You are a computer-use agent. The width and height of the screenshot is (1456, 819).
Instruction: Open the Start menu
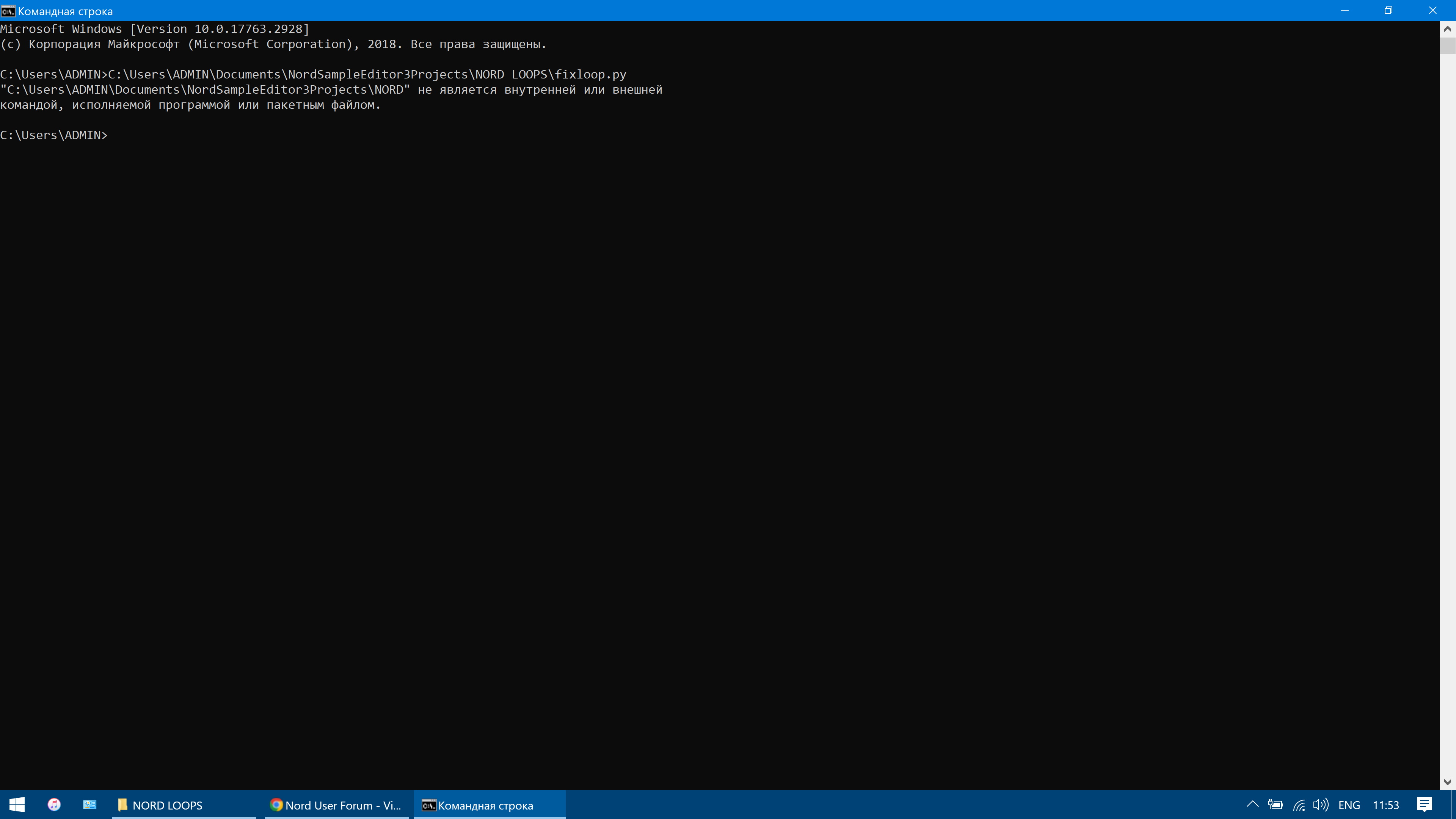[x=16, y=804]
